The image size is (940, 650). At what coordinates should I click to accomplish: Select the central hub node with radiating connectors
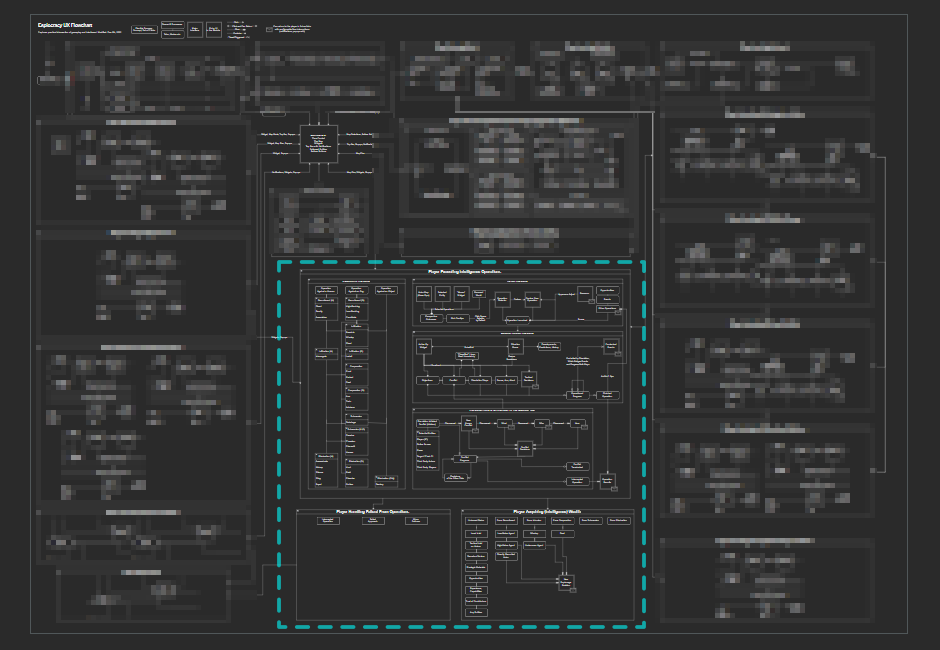318,146
